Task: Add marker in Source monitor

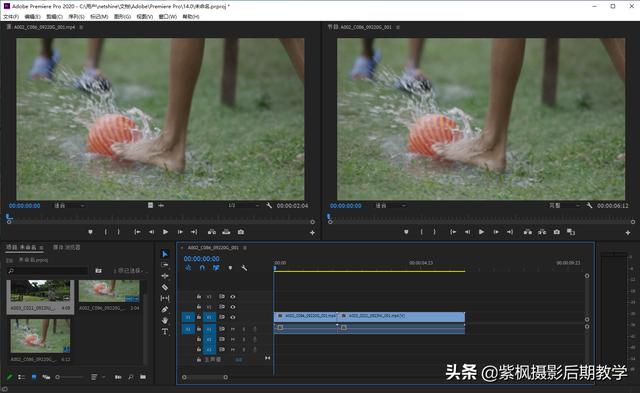Action: [x=90, y=232]
